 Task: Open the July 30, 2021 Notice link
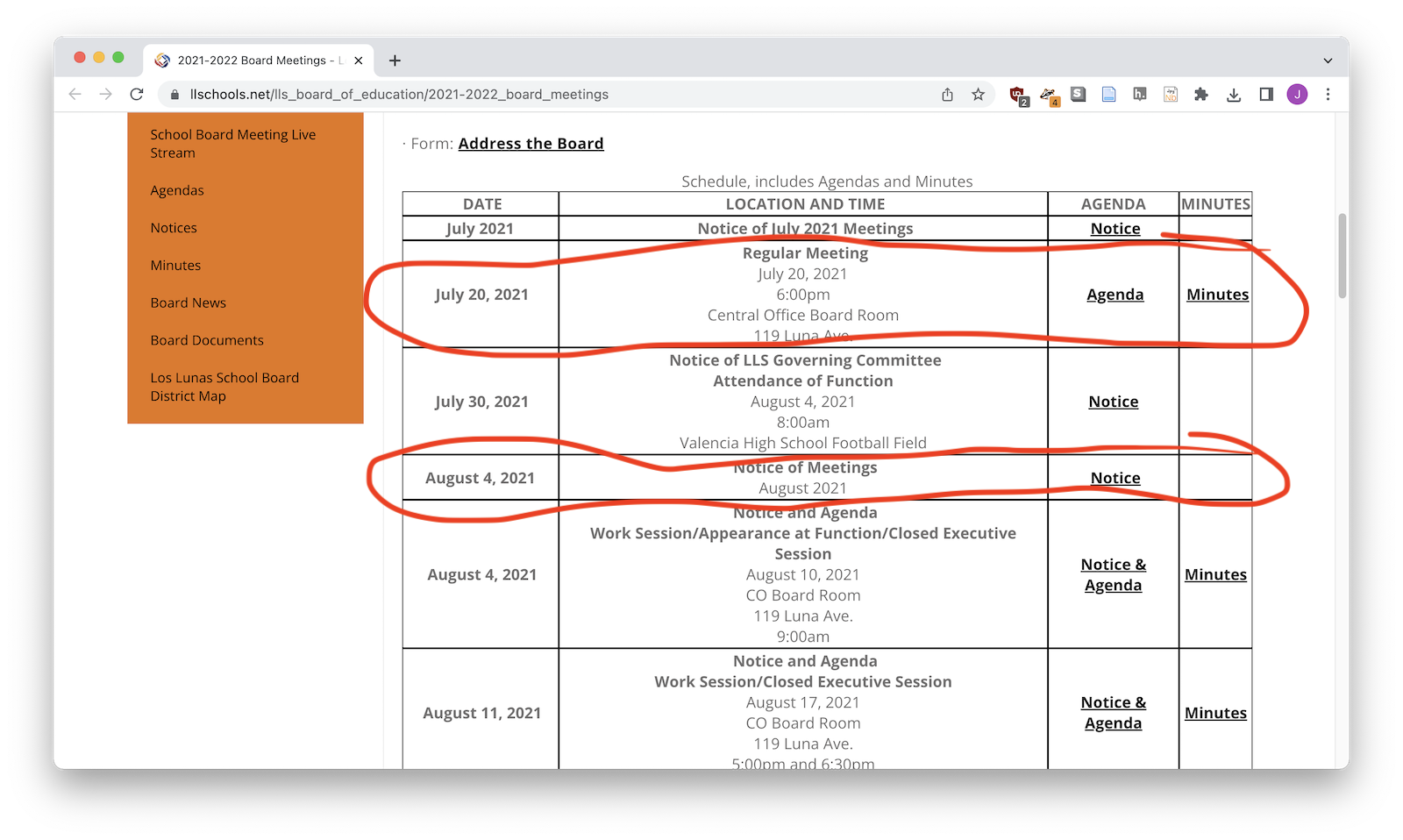(x=1114, y=402)
